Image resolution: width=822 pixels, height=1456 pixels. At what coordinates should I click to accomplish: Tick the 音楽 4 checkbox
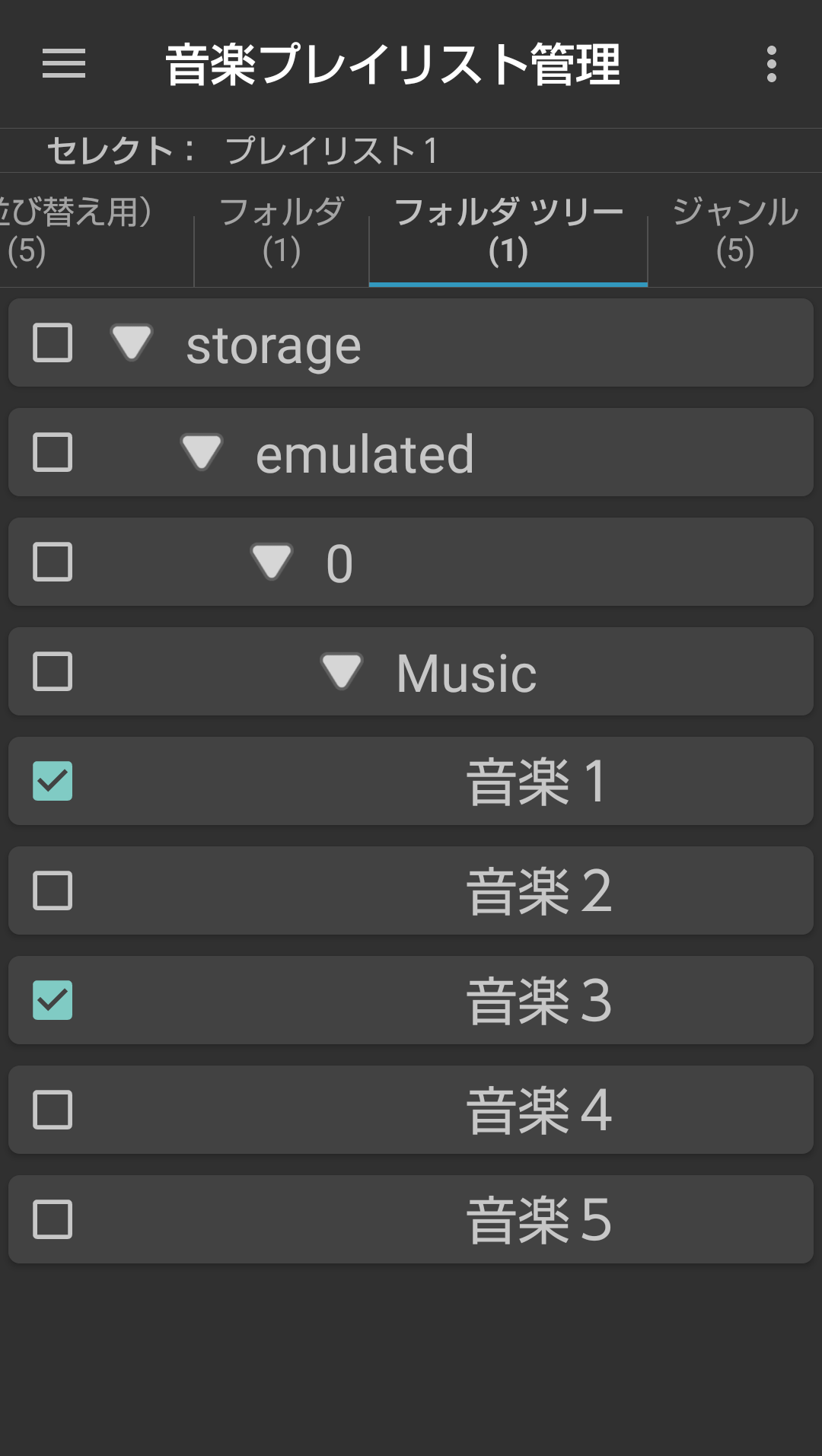(x=53, y=1110)
